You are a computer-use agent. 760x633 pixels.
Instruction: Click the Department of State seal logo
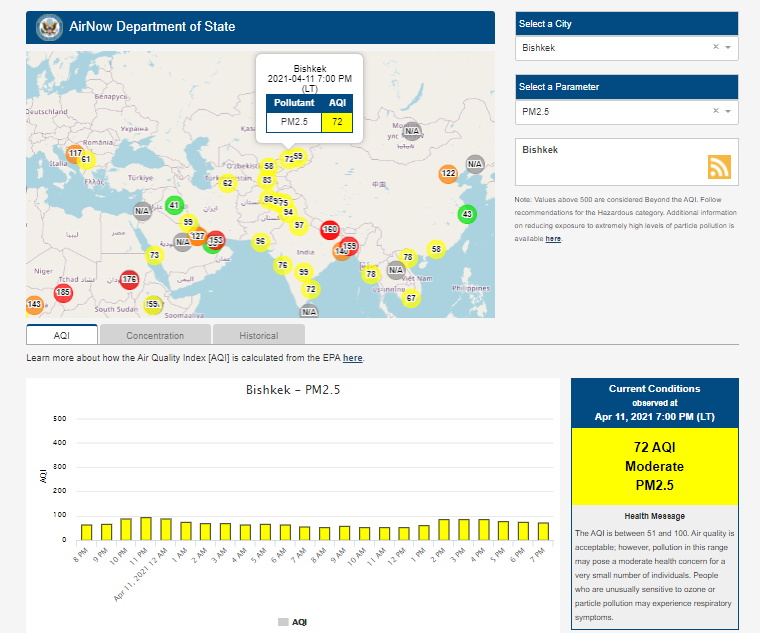pos(47,28)
